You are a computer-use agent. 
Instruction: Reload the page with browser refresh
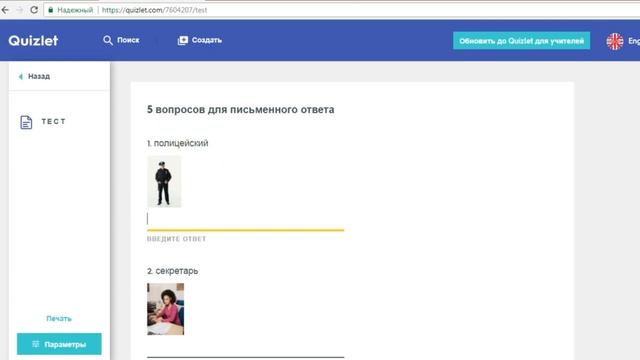(x=34, y=10)
